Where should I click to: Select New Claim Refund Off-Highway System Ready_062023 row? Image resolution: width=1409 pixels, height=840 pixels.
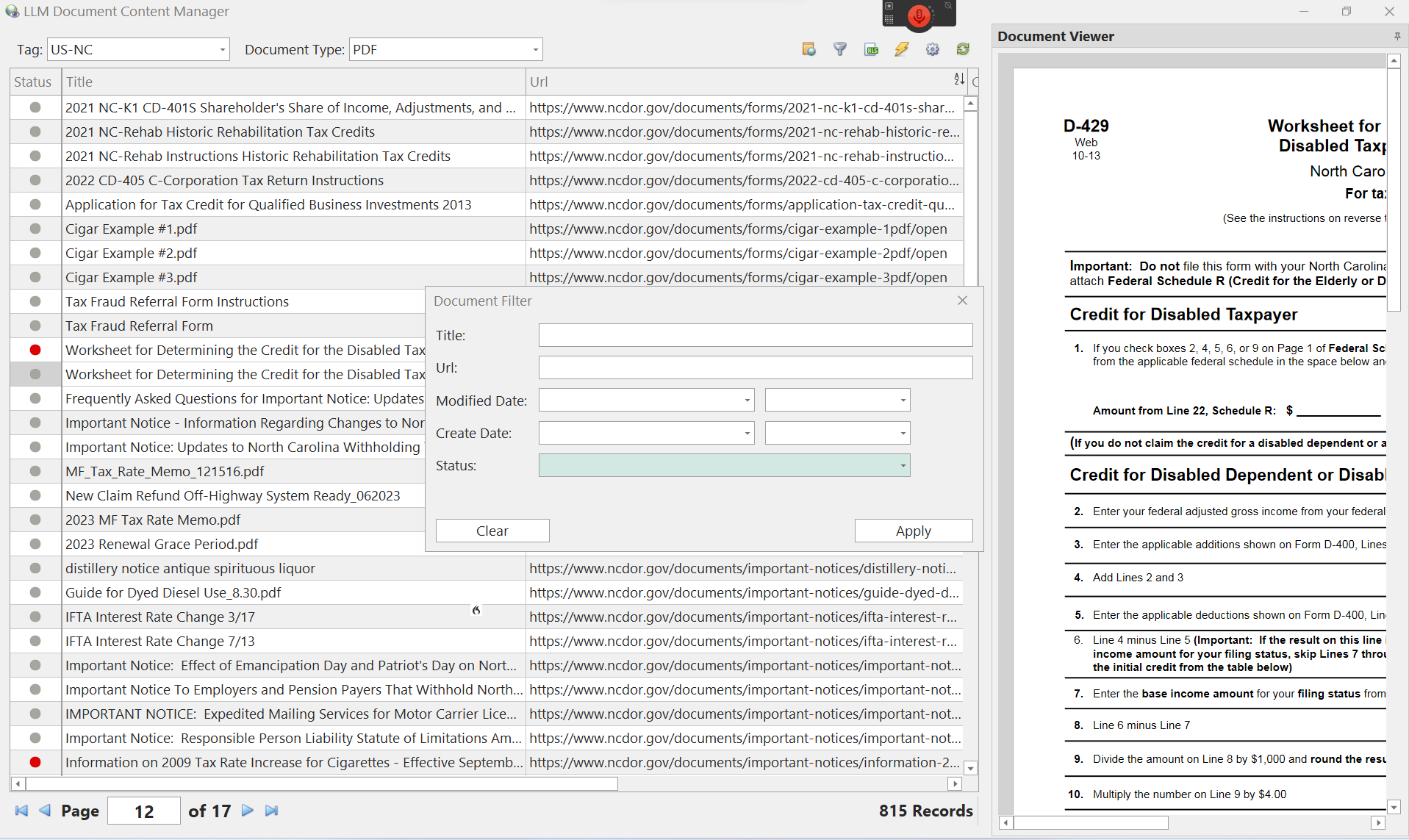click(218, 495)
